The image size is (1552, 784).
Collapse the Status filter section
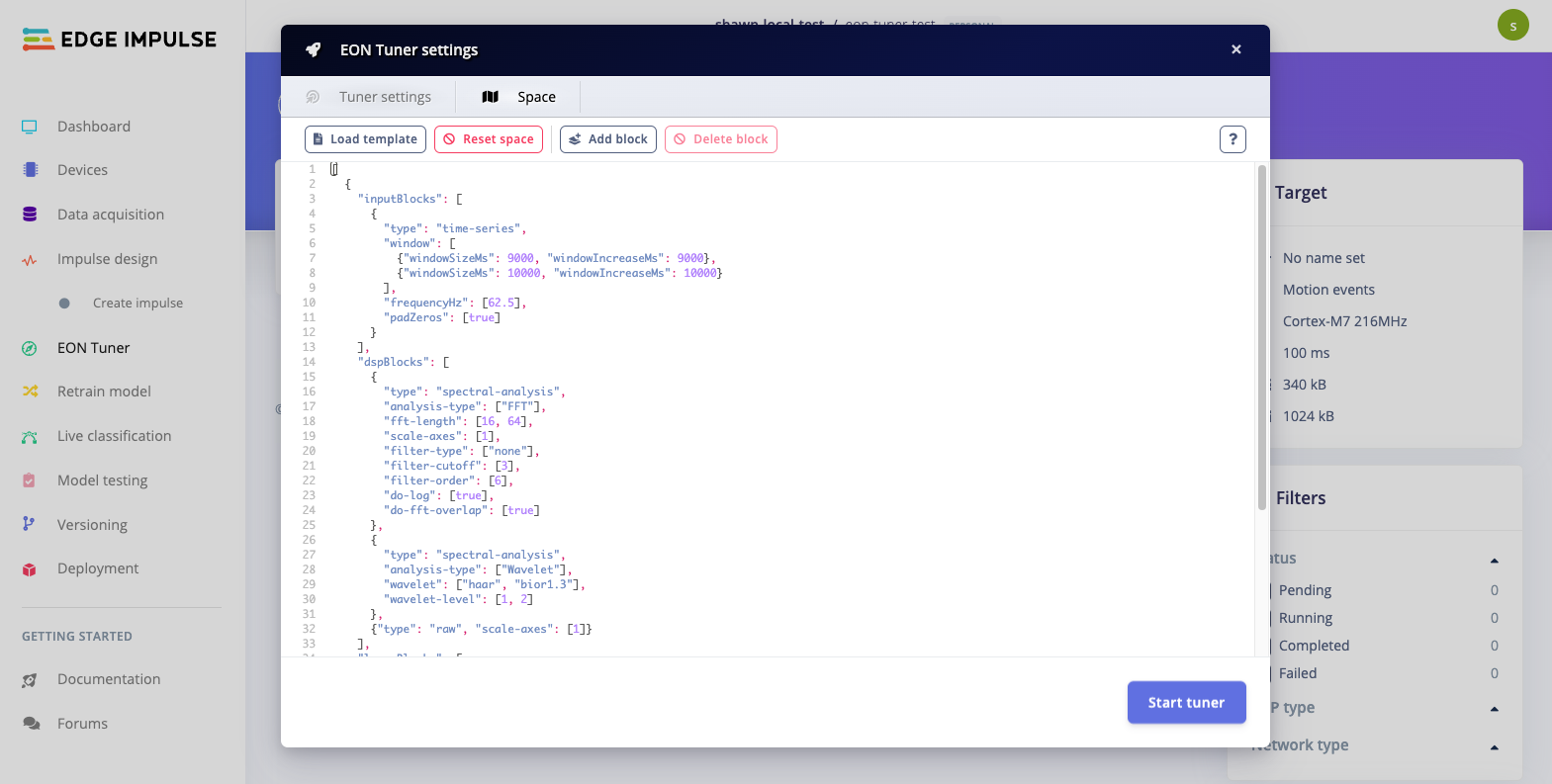(1494, 560)
